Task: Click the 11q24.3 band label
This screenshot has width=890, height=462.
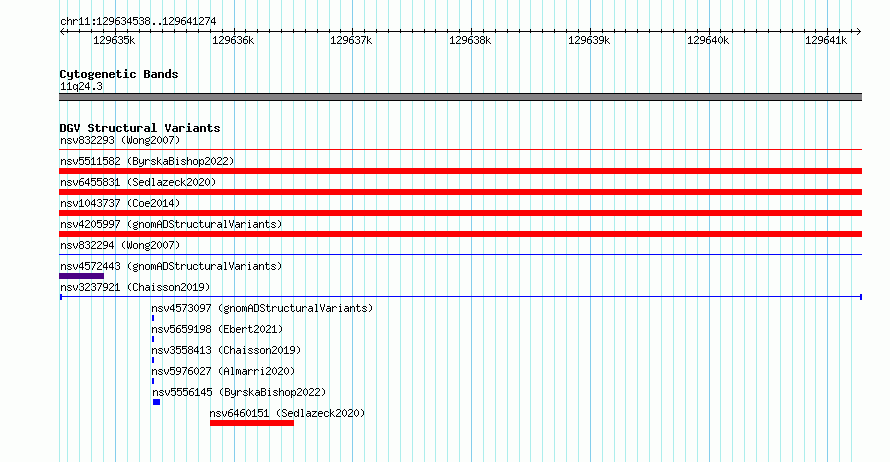Action: click(x=81, y=86)
